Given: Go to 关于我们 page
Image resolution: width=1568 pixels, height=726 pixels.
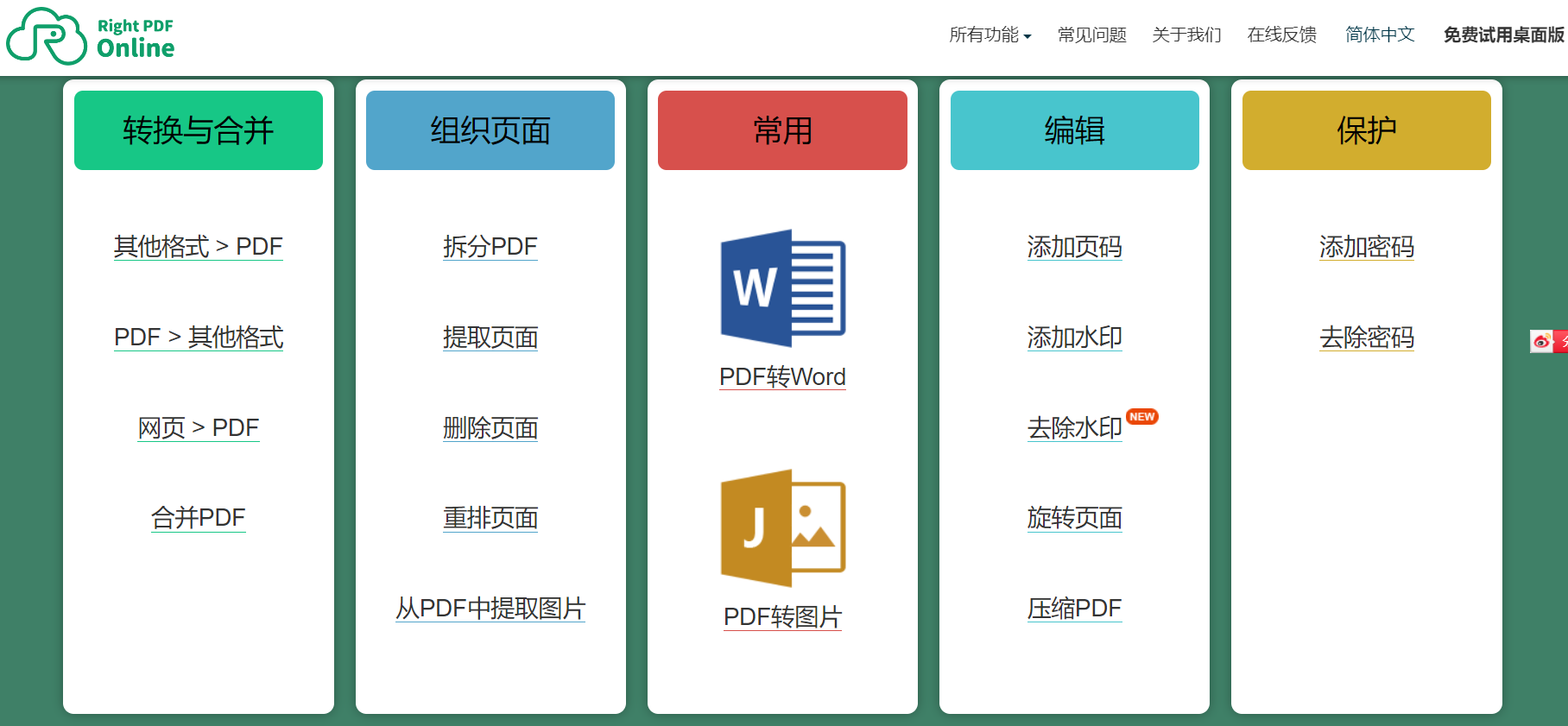Looking at the screenshot, I should pos(1186,35).
